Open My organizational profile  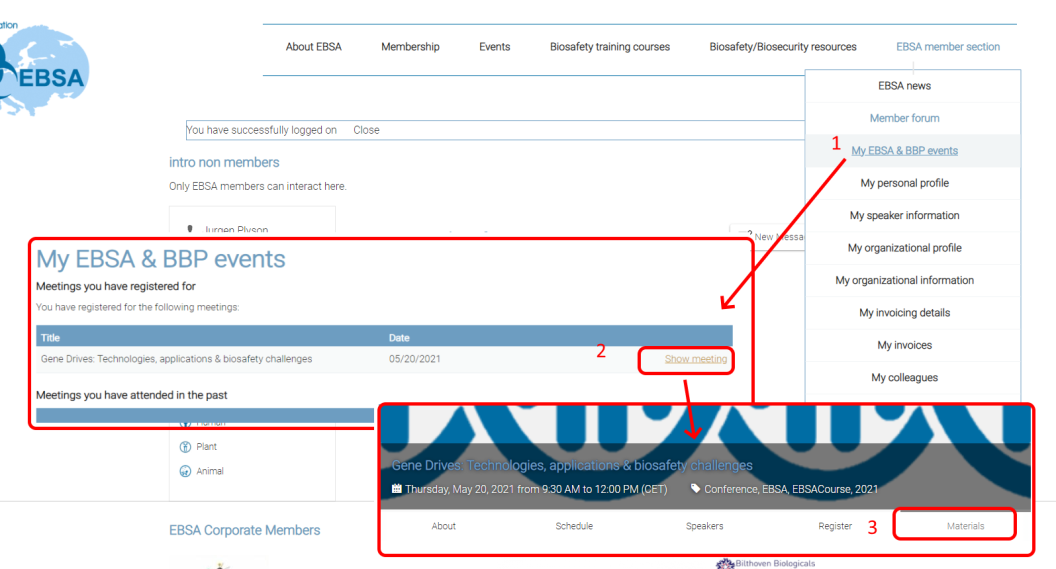[904, 248]
